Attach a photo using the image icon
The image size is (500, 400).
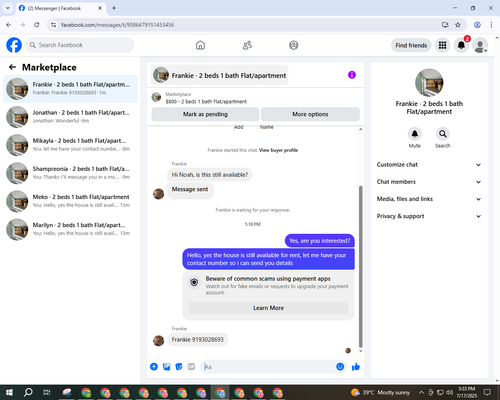tap(166, 367)
